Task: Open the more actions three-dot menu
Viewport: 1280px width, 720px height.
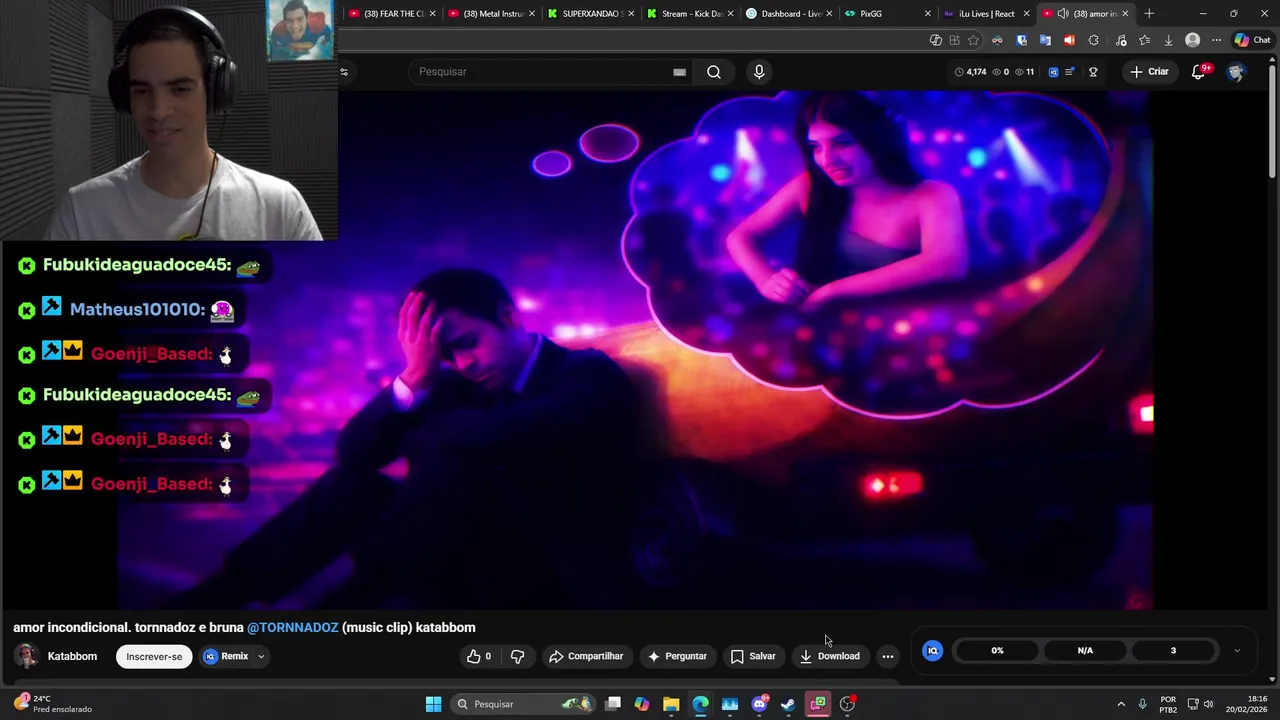Action: coord(888,656)
